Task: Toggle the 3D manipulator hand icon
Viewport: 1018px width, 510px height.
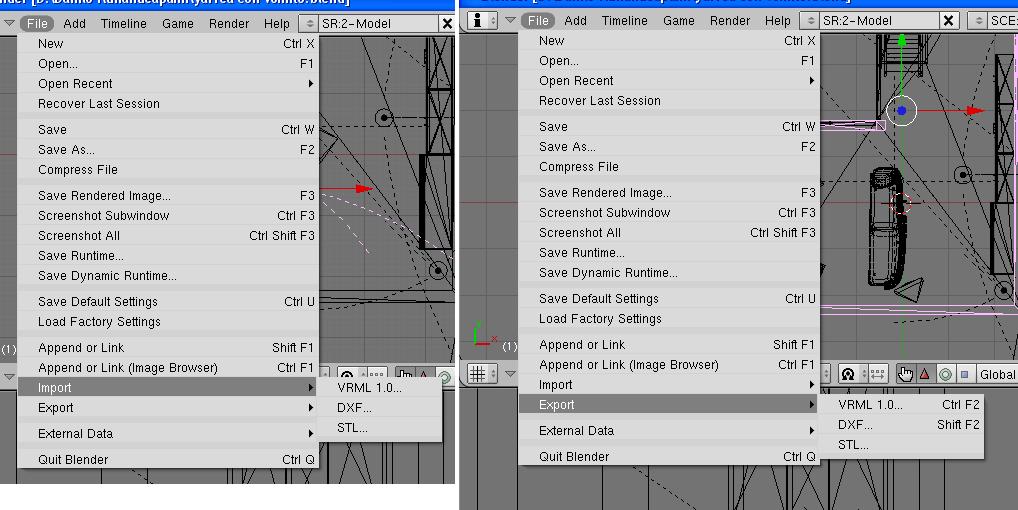Action: 905,374
